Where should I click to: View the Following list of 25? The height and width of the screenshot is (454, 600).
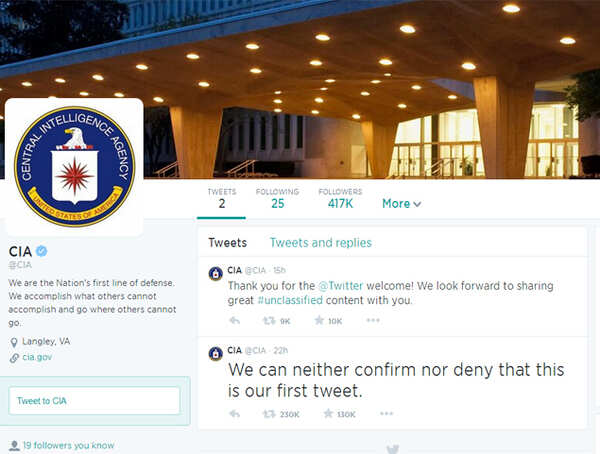tap(277, 199)
